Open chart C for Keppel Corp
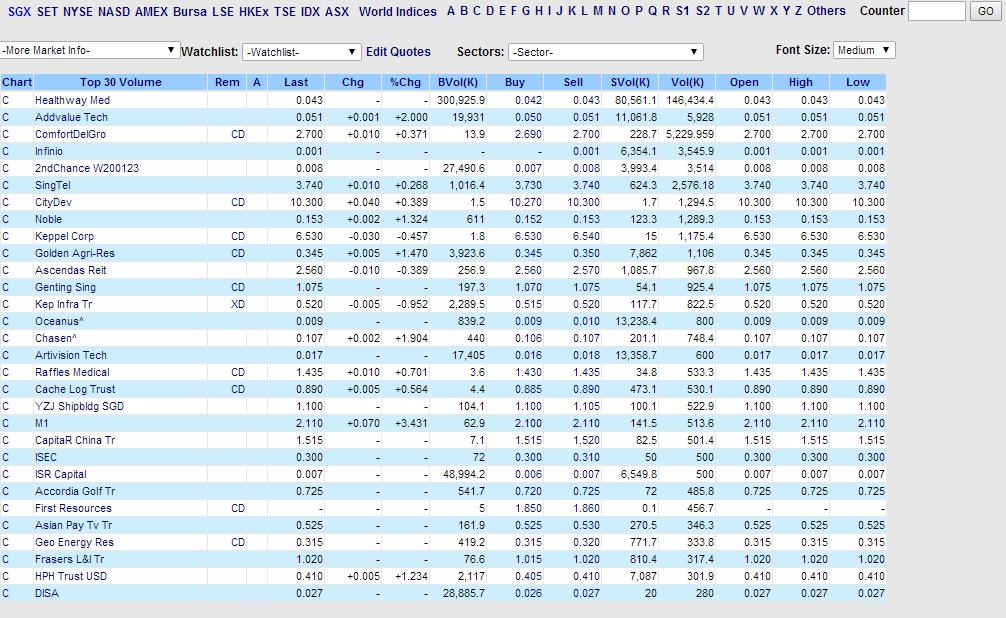Screen dimensions: 1006x618 pos(6,236)
